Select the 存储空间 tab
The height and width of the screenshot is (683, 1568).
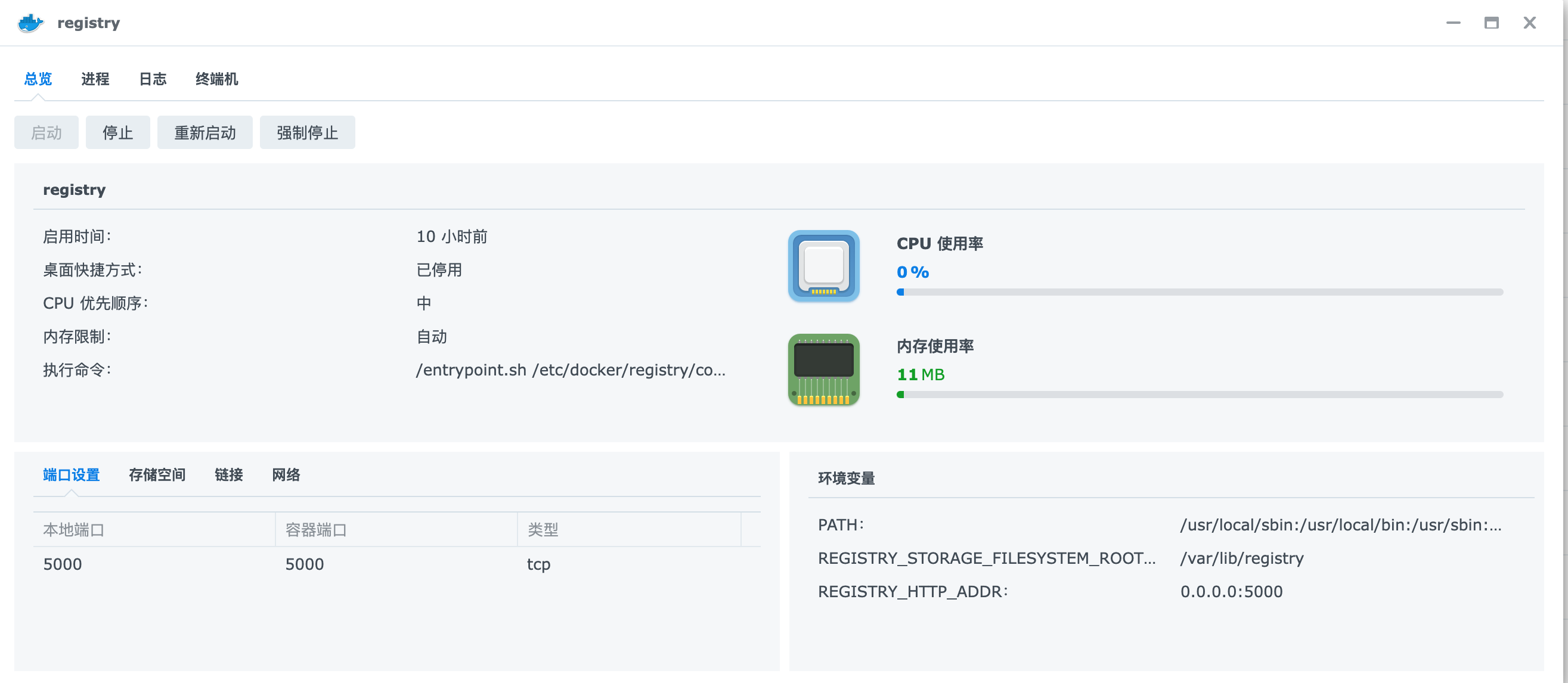coord(157,475)
